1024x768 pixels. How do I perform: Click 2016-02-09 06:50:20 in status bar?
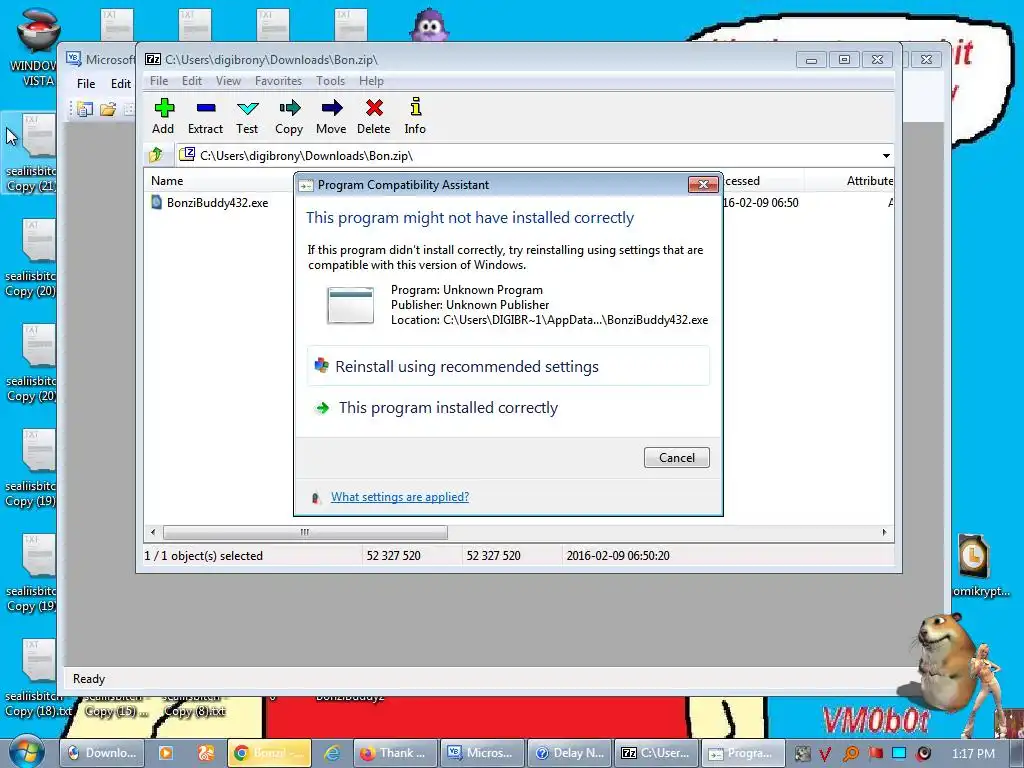click(618, 556)
